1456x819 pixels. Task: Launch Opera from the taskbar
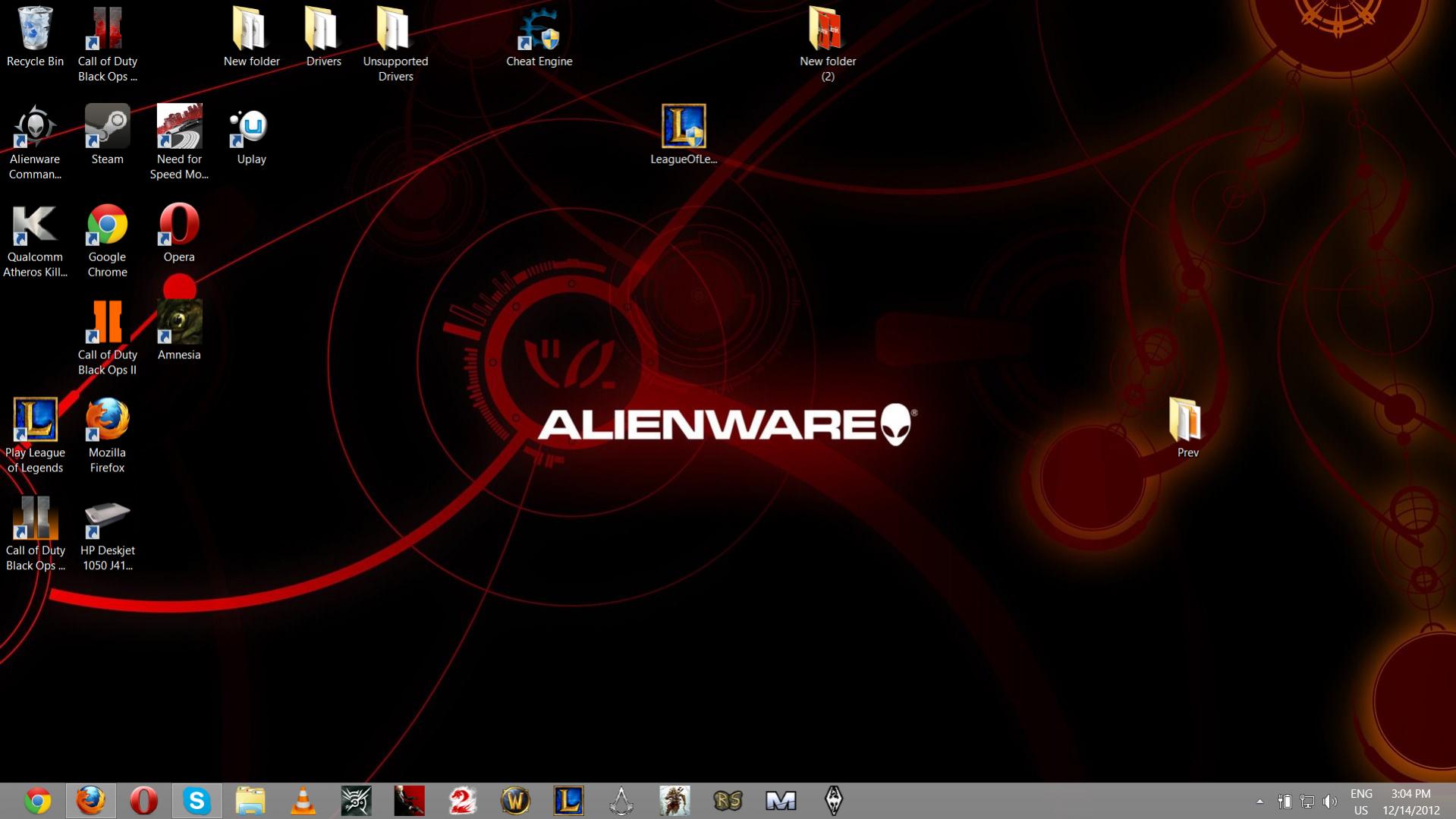pos(144,801)
